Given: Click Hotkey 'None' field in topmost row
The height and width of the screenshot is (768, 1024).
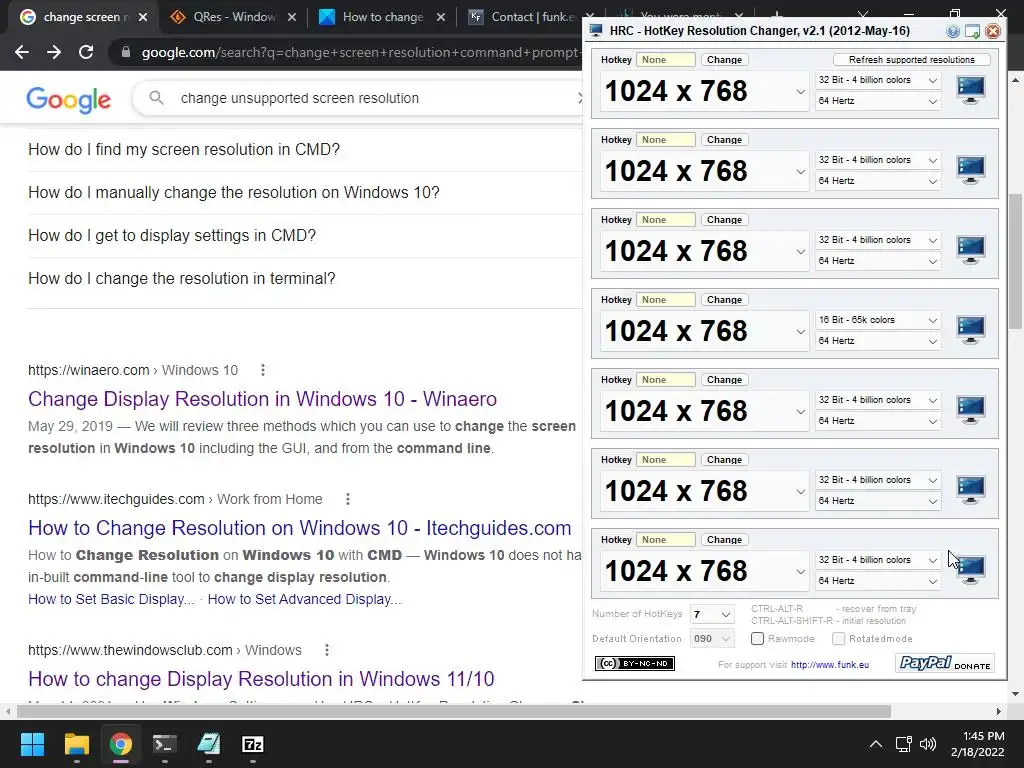Looking at the screenshot, I should (x=665, y=59).
